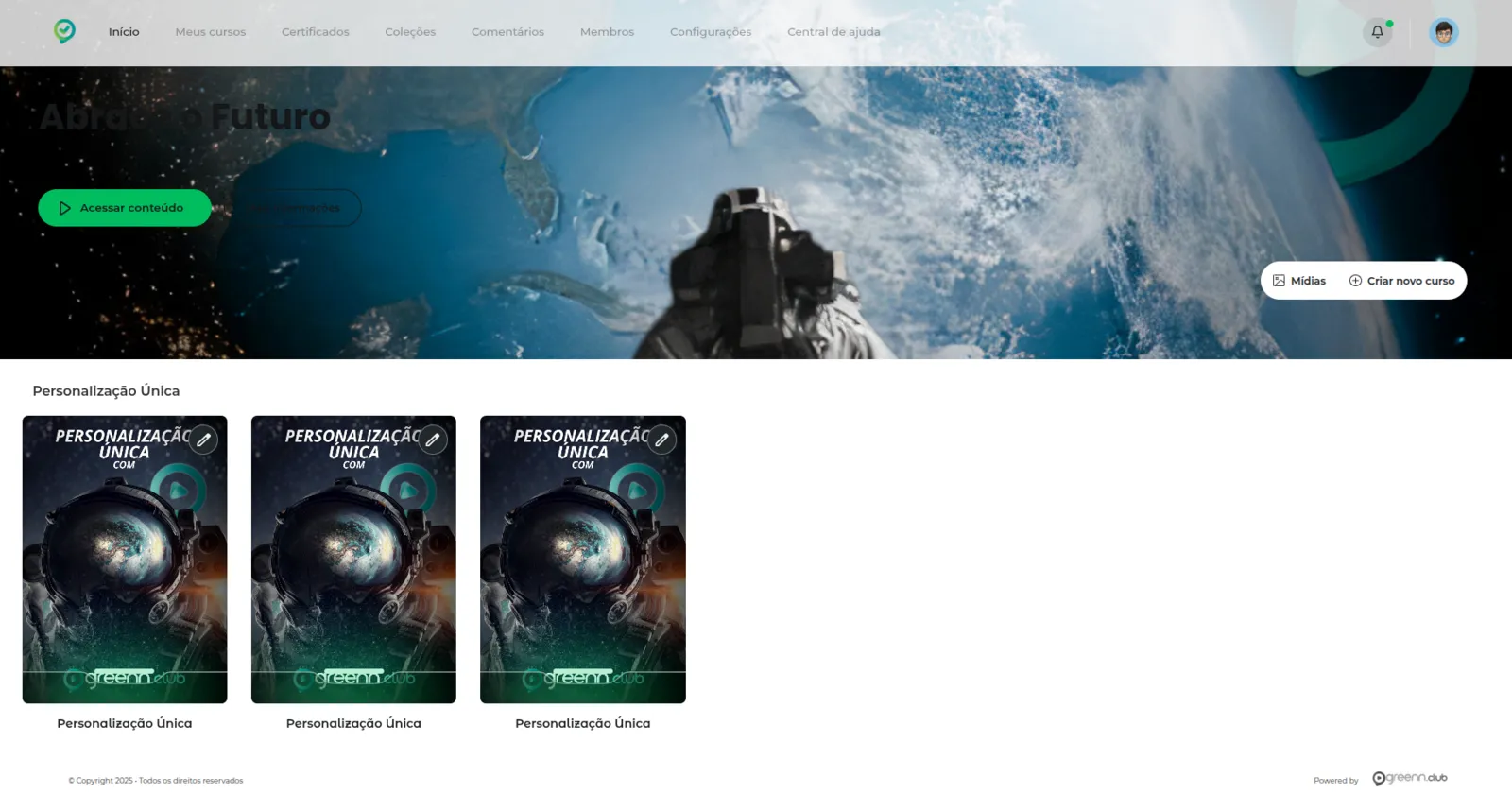The height and width of the screenshot is (794, 1512).
Task: Go to the Início tab
Action: 124,32
